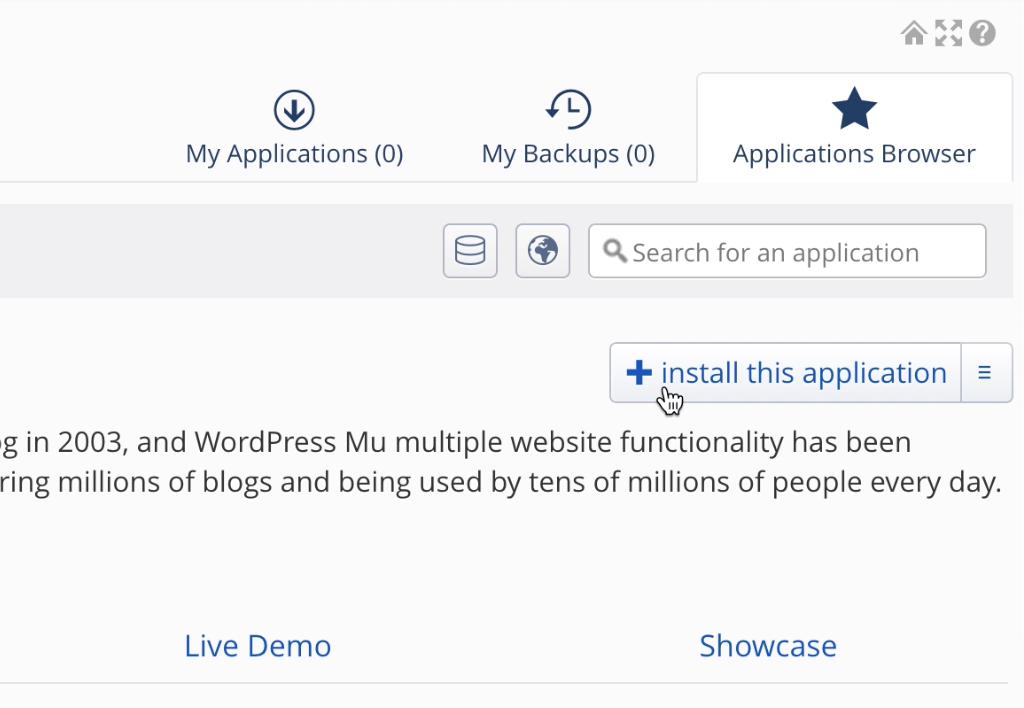Open help via the question mark icon
This screenshot has height=708, width=1024.
(x=982, y=33)
